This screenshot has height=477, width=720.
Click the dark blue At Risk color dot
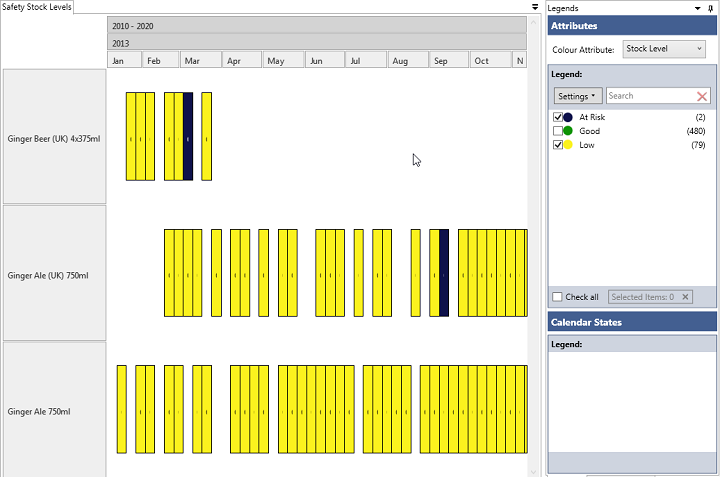coord(568,117)
